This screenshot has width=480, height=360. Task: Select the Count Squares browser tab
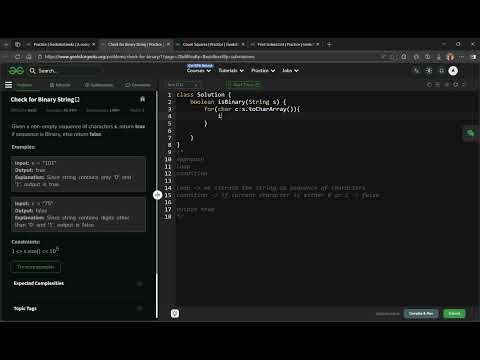(x=210, y=44)
